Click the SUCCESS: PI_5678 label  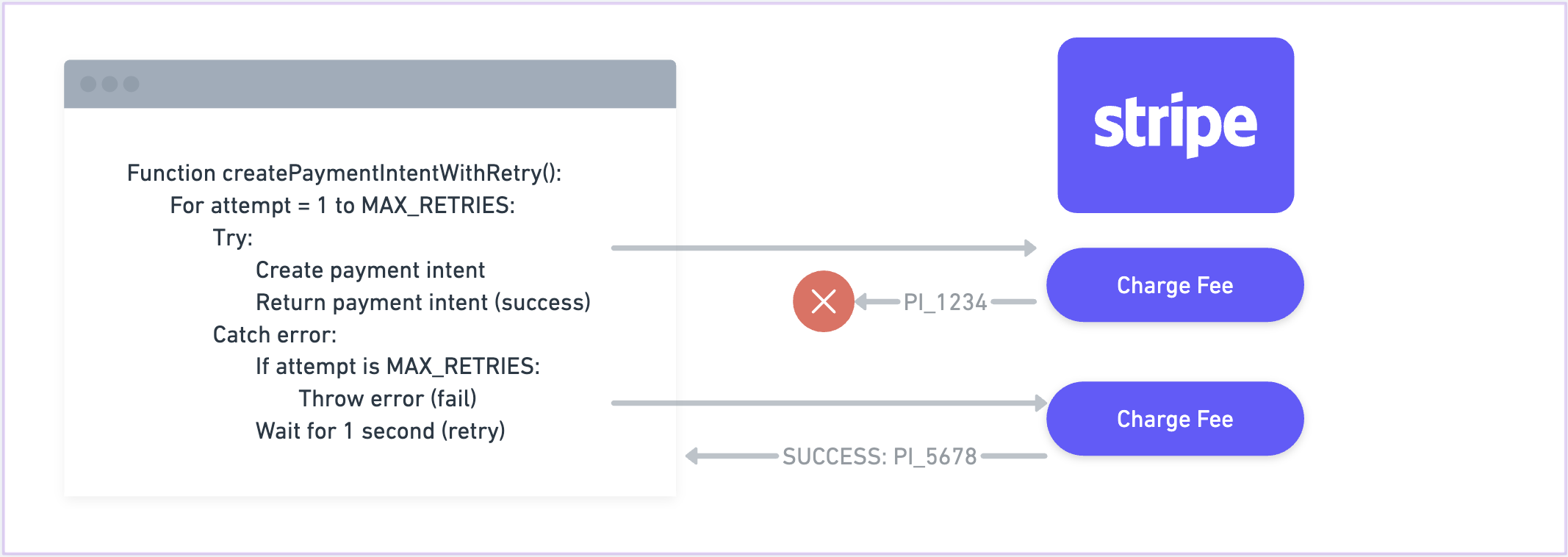(880, 456)
